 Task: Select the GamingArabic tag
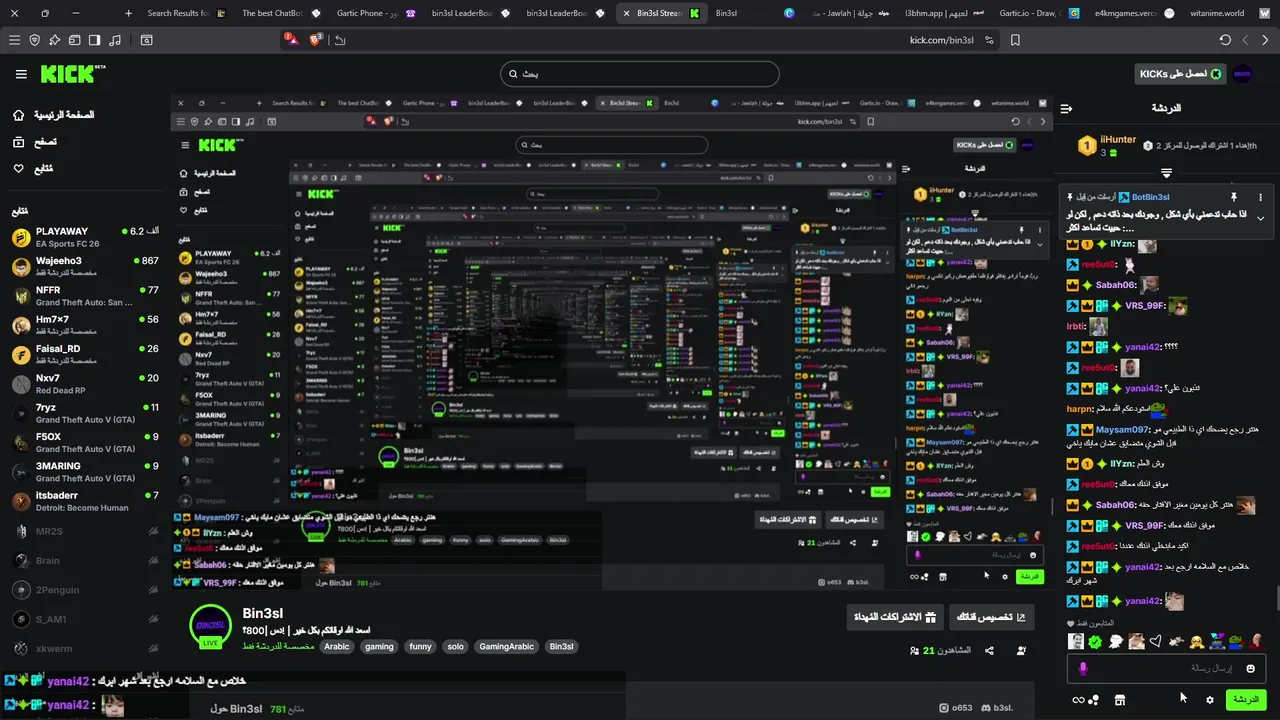(x=506, y=646)
